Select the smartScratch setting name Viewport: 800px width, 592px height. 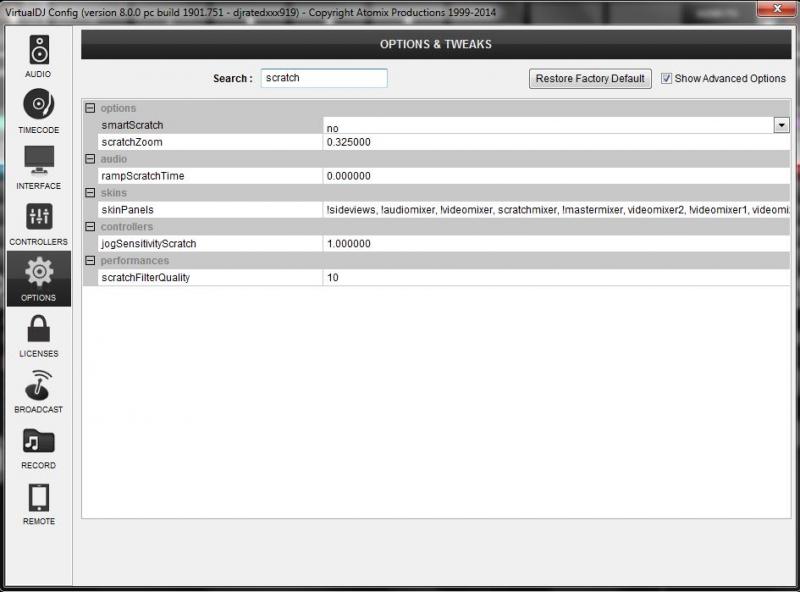[x=132, y=125]
